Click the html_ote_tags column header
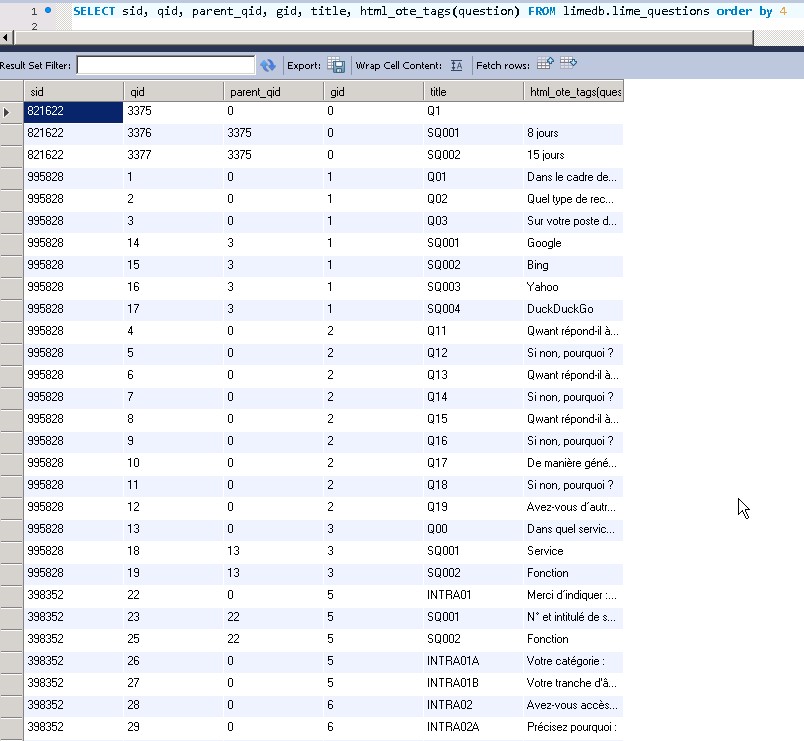The image size is (804, 741). tap(573, 91)
